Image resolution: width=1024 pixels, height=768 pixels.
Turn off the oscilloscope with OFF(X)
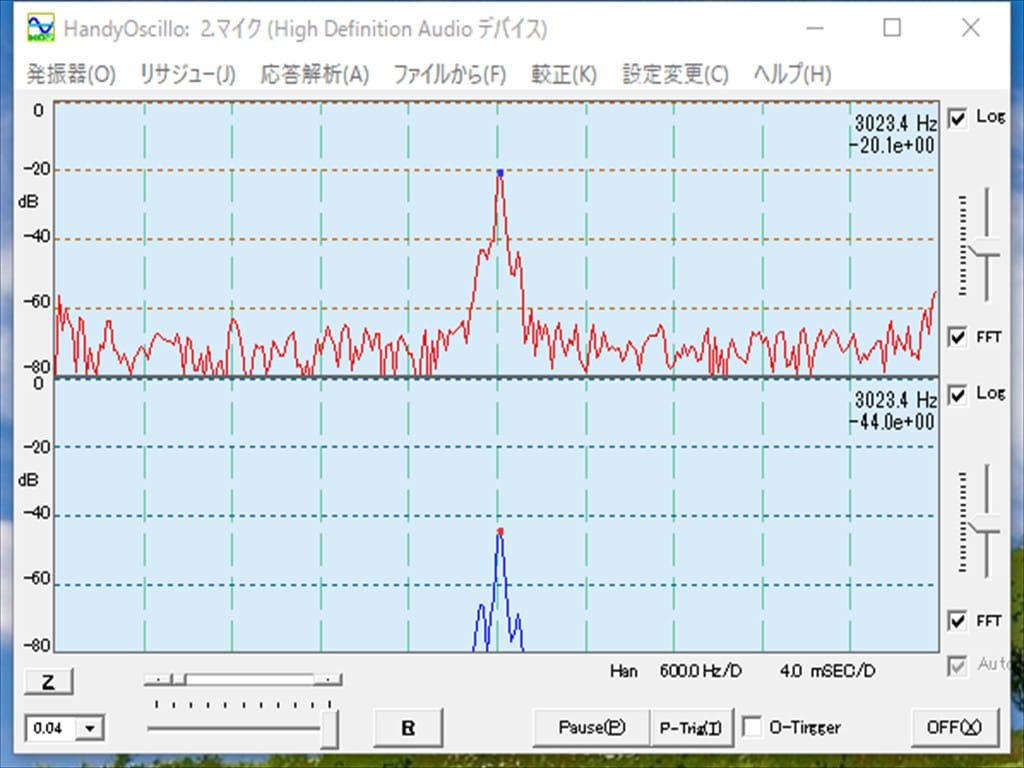(954, 727)
